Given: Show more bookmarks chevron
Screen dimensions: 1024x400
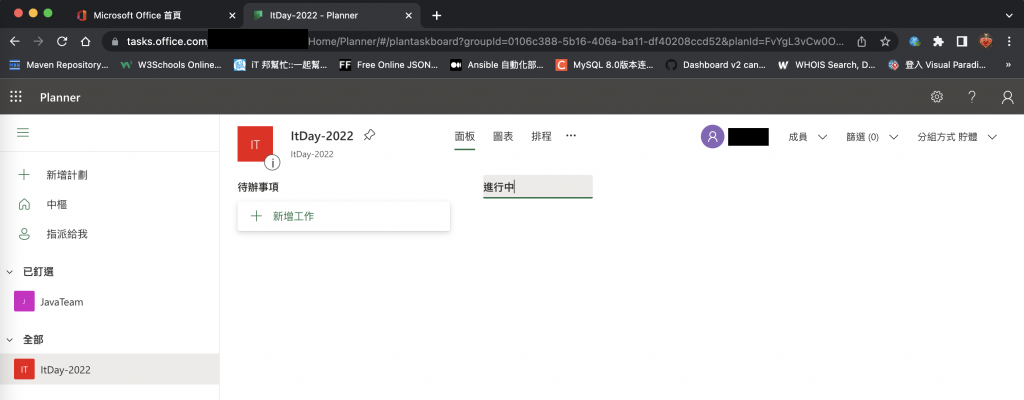Looking at the screenshot, I should point(1008,65).
